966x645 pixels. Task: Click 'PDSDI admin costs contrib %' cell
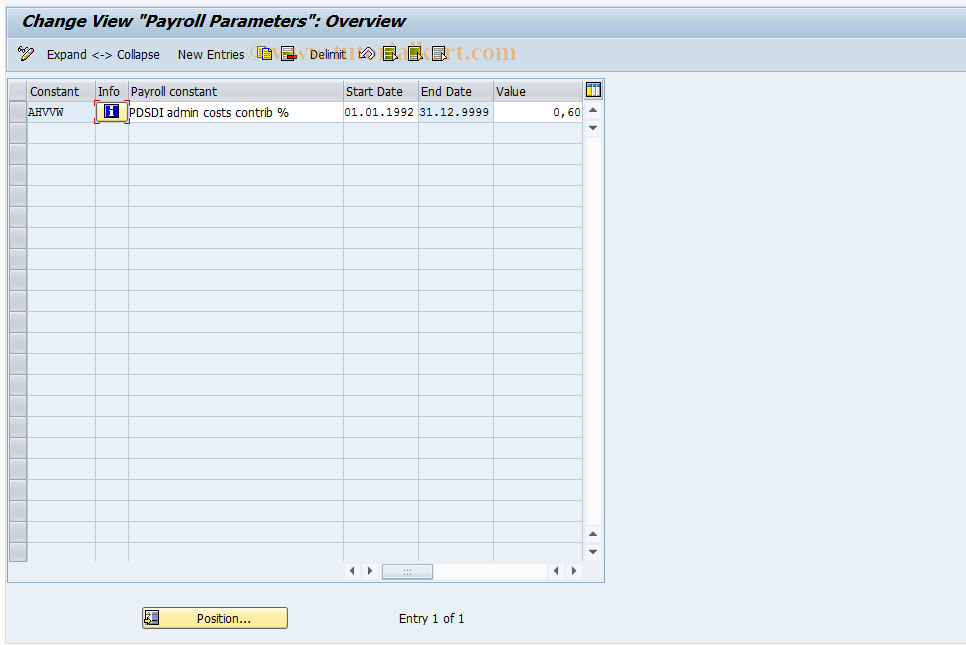(235, 112)
